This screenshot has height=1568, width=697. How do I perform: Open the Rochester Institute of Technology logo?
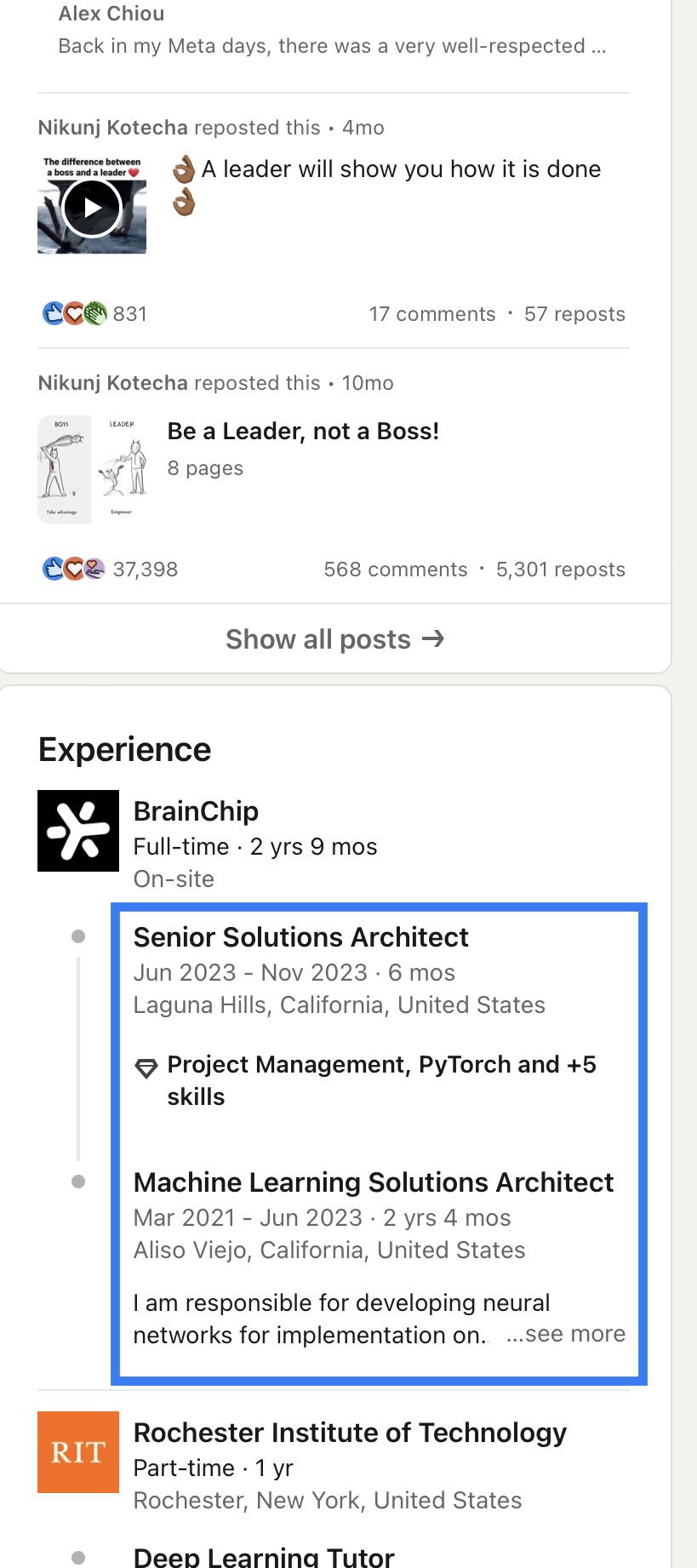(78, 1452)
